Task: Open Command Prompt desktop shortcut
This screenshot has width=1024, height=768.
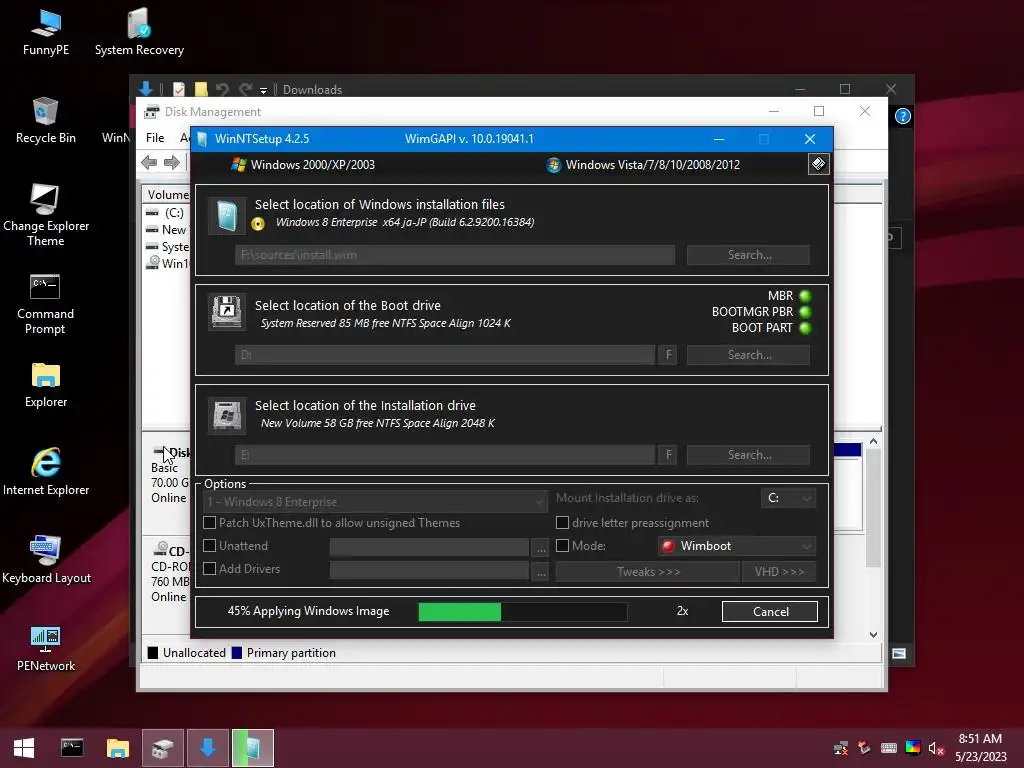Action: click(x=45, y=304)
